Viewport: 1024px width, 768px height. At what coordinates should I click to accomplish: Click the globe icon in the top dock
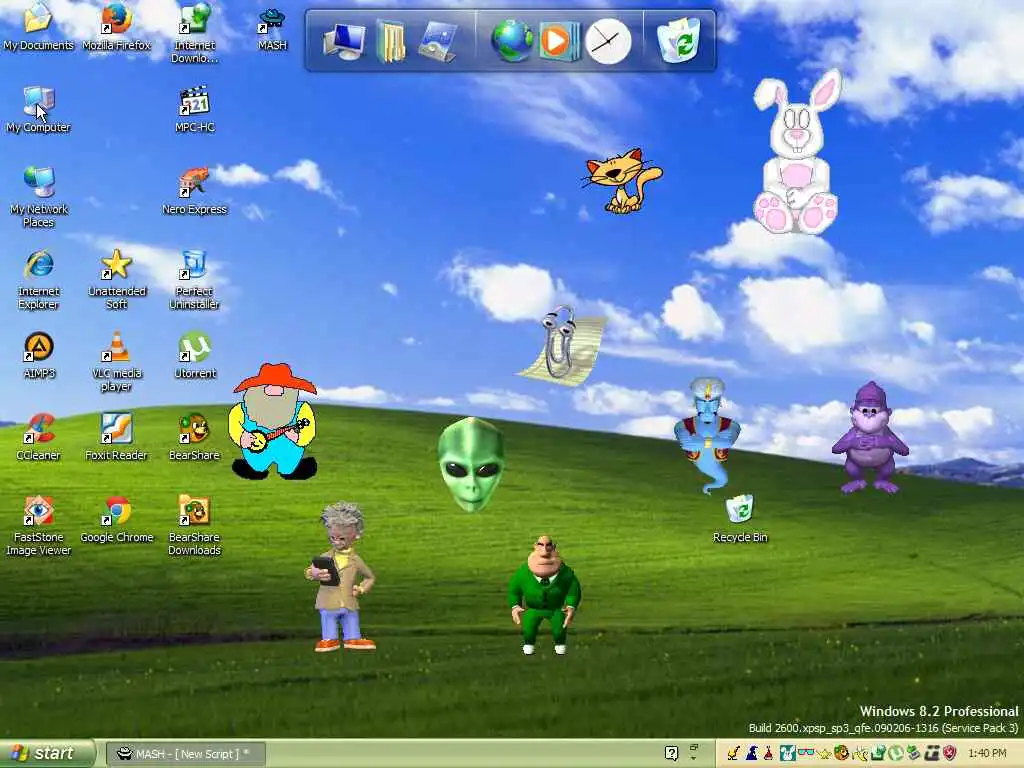511,40
